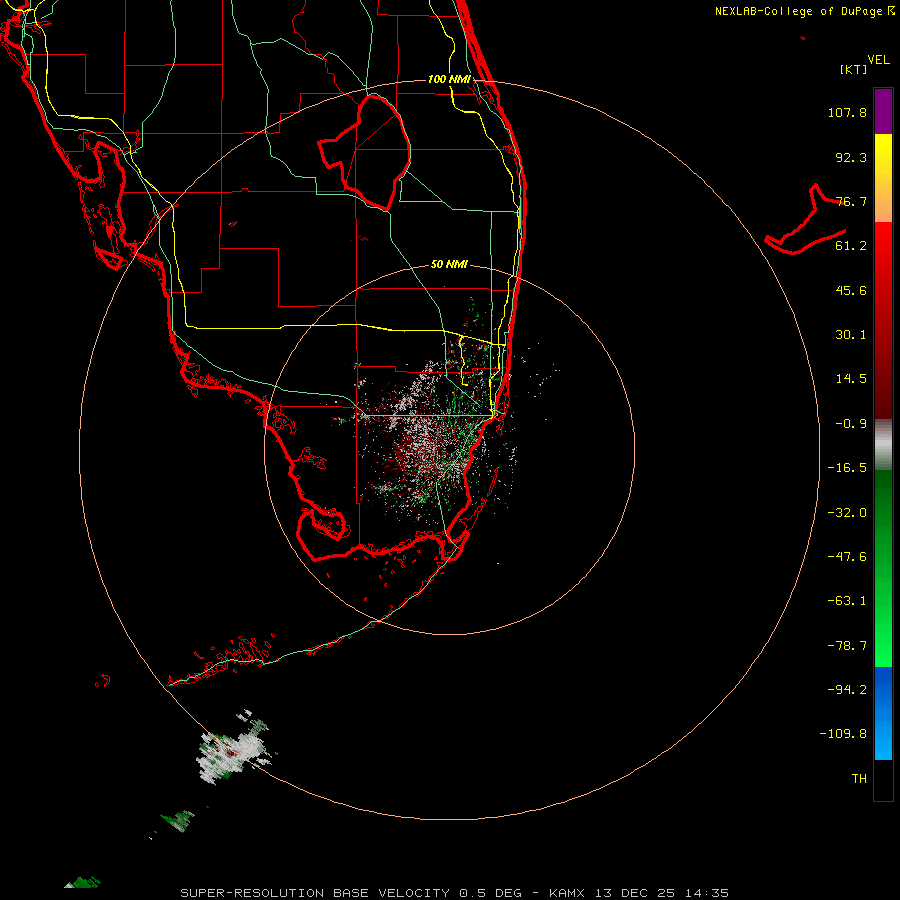Screen dimensions: 900x900
Task: Click the Super-Resolution Base Velocity caption
Action: (x=454, y=893)
